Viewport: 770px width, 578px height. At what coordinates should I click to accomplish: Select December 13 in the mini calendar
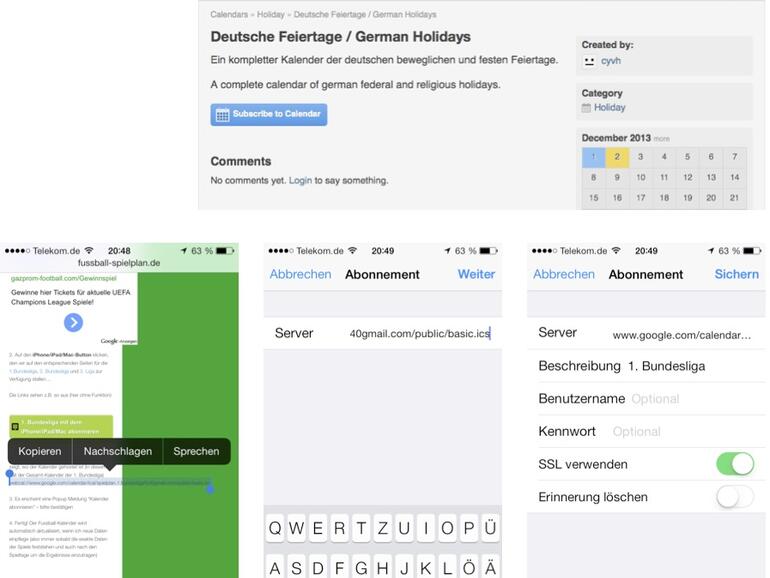[711, 177]
